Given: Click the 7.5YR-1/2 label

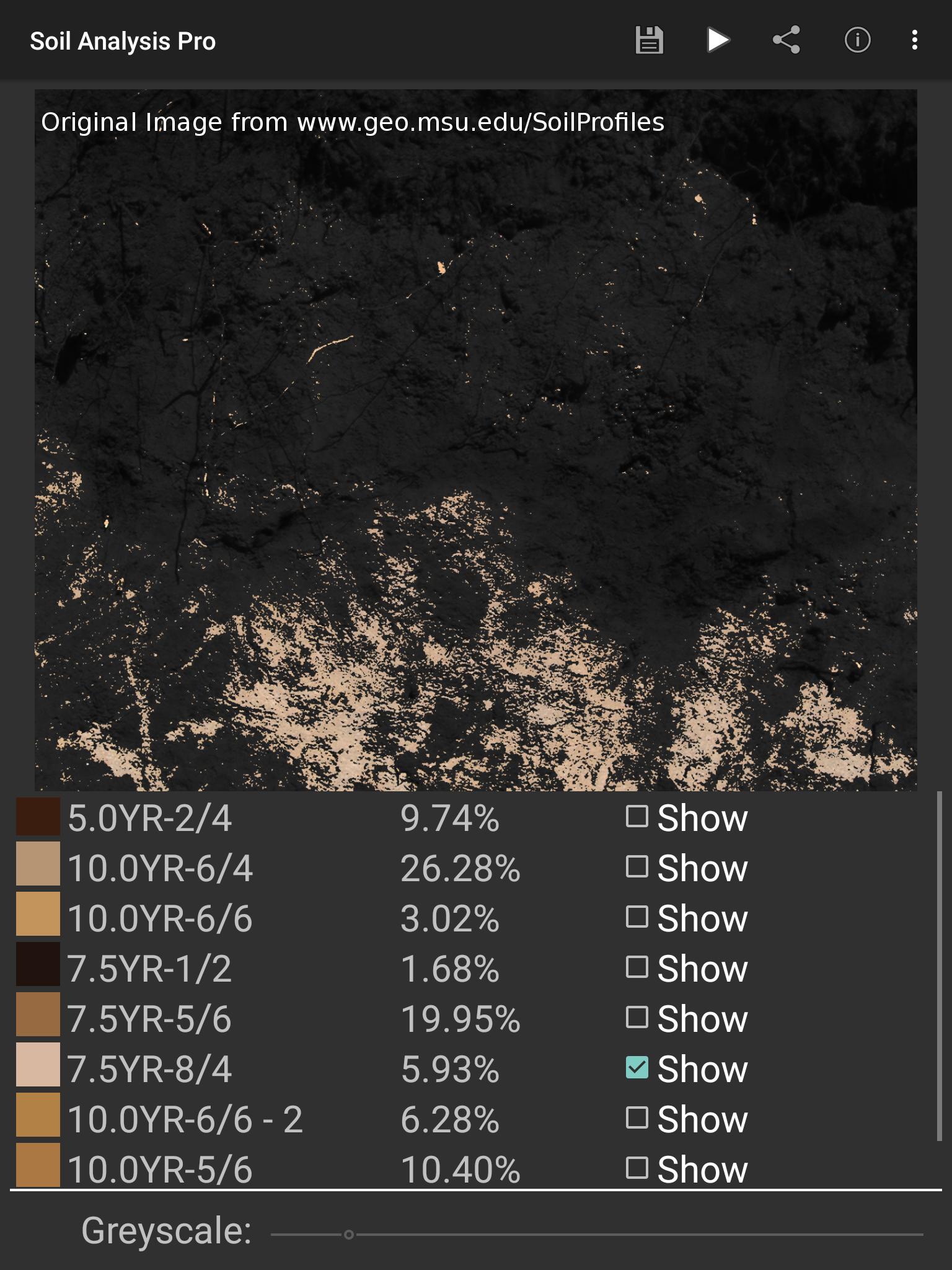Looking at the screenshot, I should click(x=149, y=969).
